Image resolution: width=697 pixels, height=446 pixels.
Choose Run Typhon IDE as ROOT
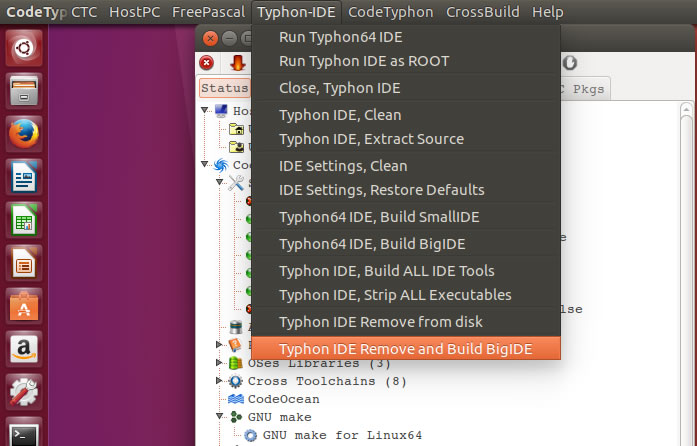point(406,61)
